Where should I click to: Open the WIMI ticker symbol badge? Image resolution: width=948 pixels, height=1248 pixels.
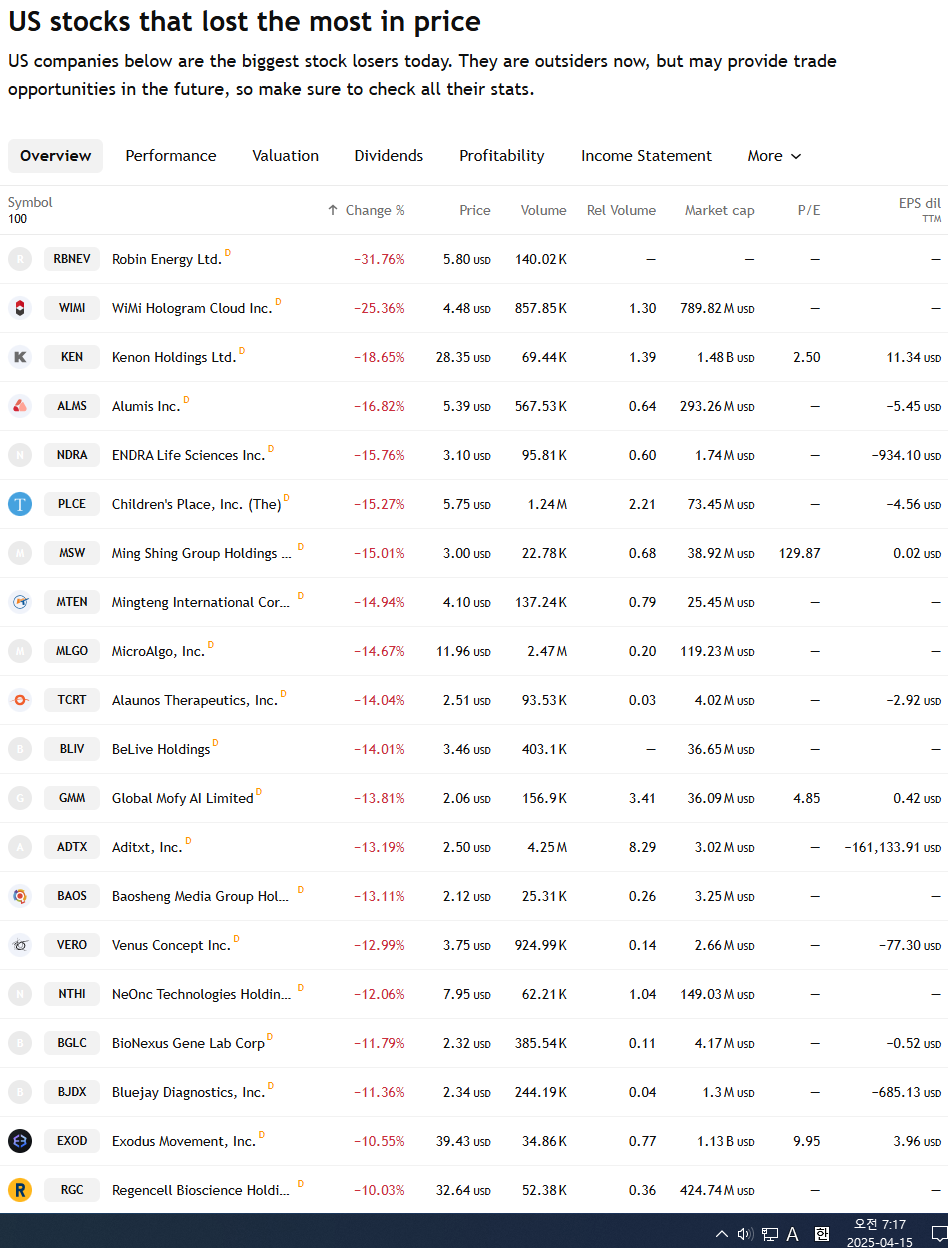click(72, 308)
